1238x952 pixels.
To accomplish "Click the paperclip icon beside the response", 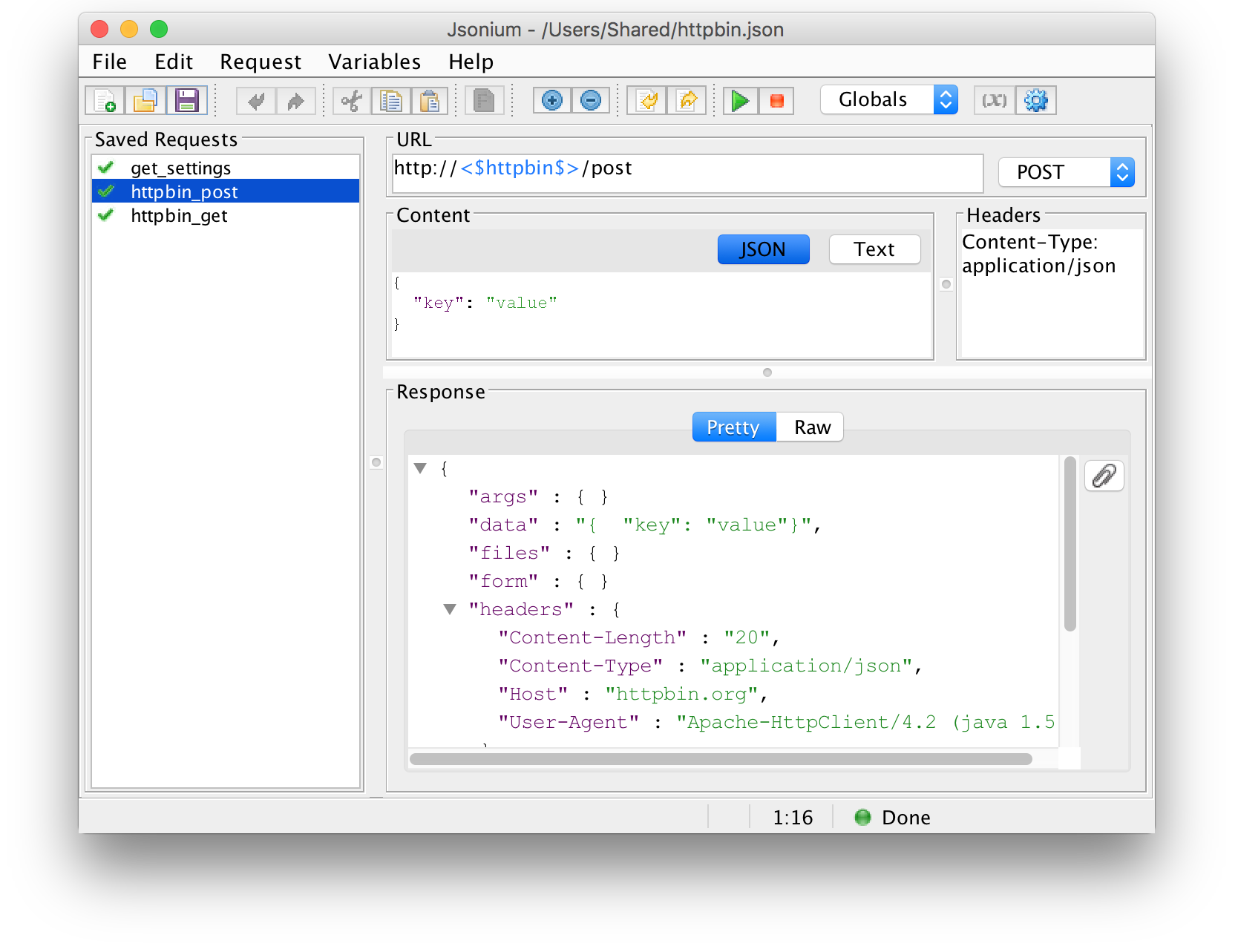I will [1104, 476].
